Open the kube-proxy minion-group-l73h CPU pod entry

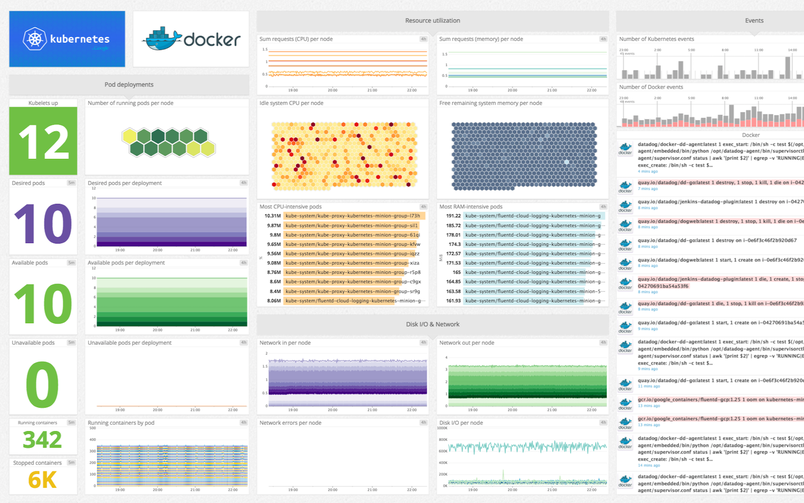(353, 215)
